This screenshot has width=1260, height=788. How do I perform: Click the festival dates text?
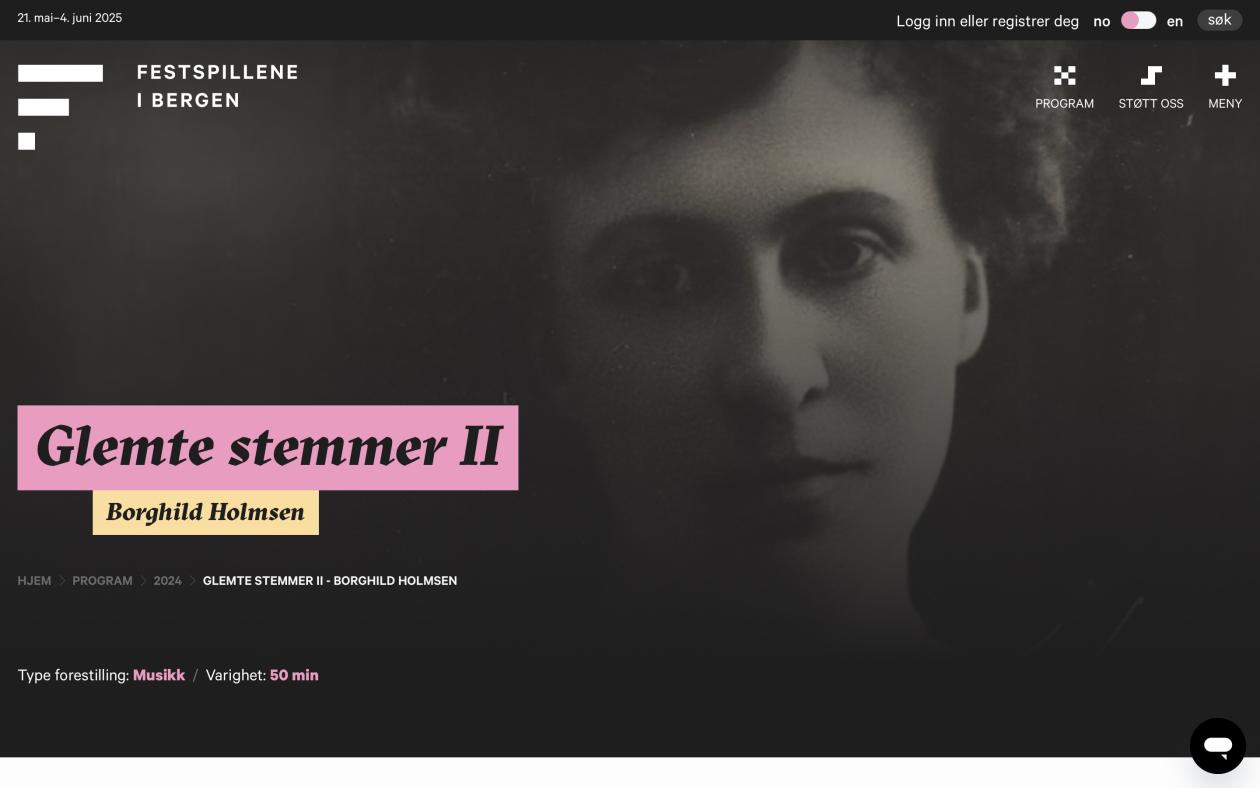click(70, 18)
